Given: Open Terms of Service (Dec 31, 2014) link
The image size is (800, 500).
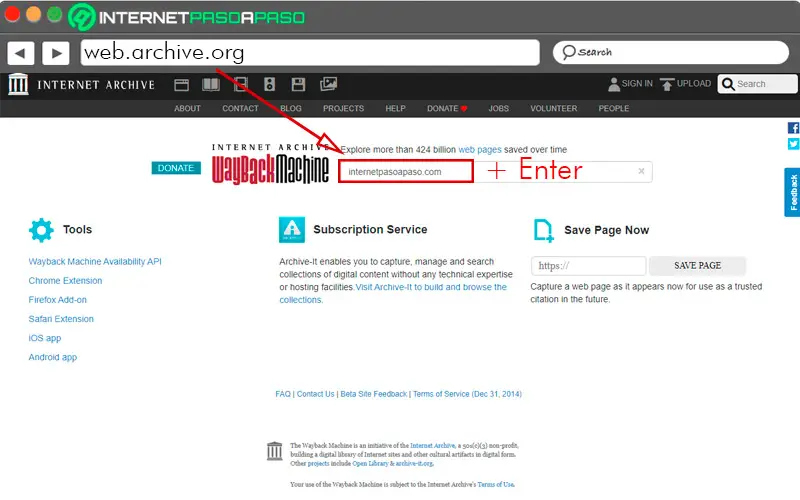Looking at the screenshot, I should click(467, 394).
